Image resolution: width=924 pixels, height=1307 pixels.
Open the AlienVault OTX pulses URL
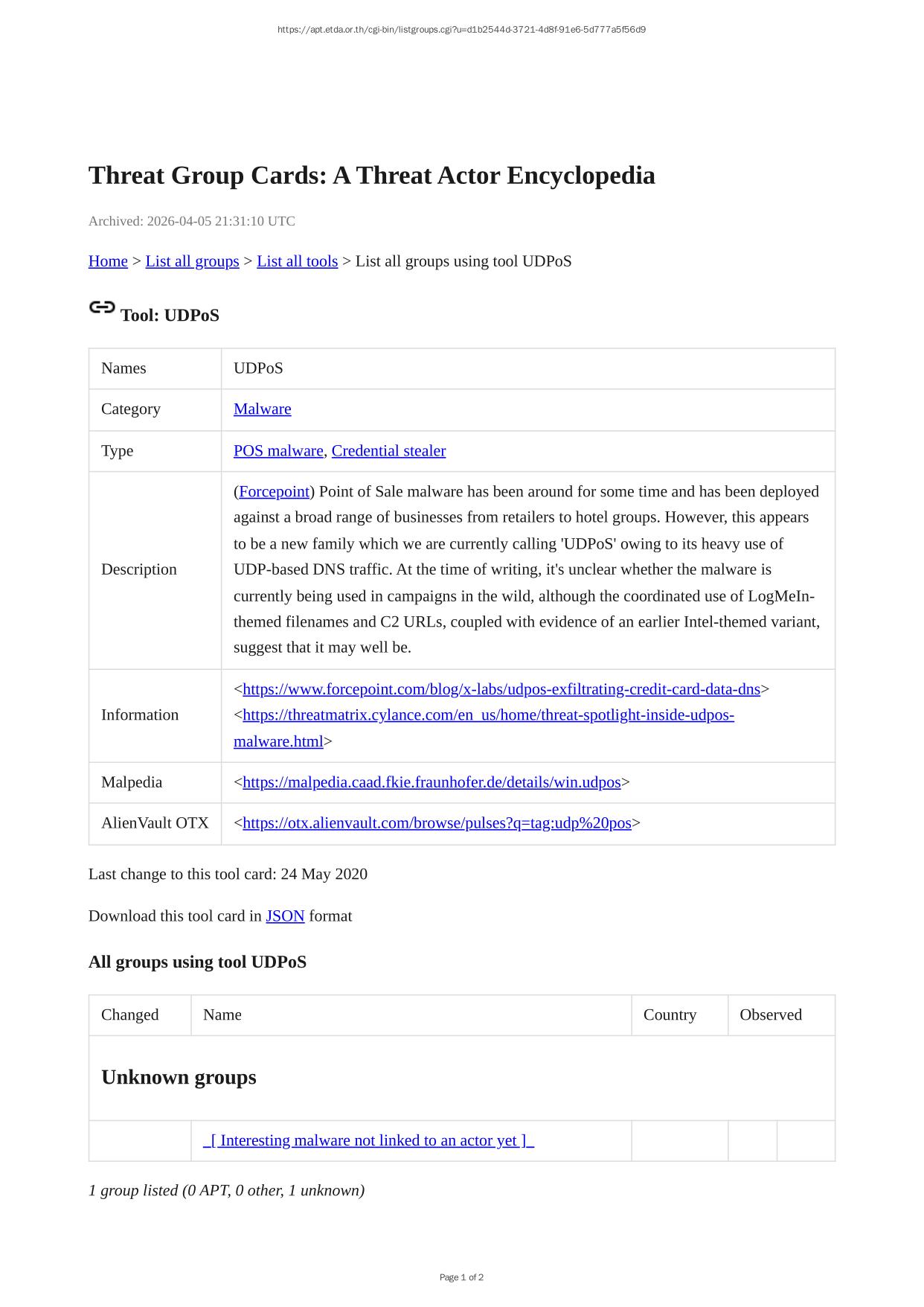(x=437, y=823)
